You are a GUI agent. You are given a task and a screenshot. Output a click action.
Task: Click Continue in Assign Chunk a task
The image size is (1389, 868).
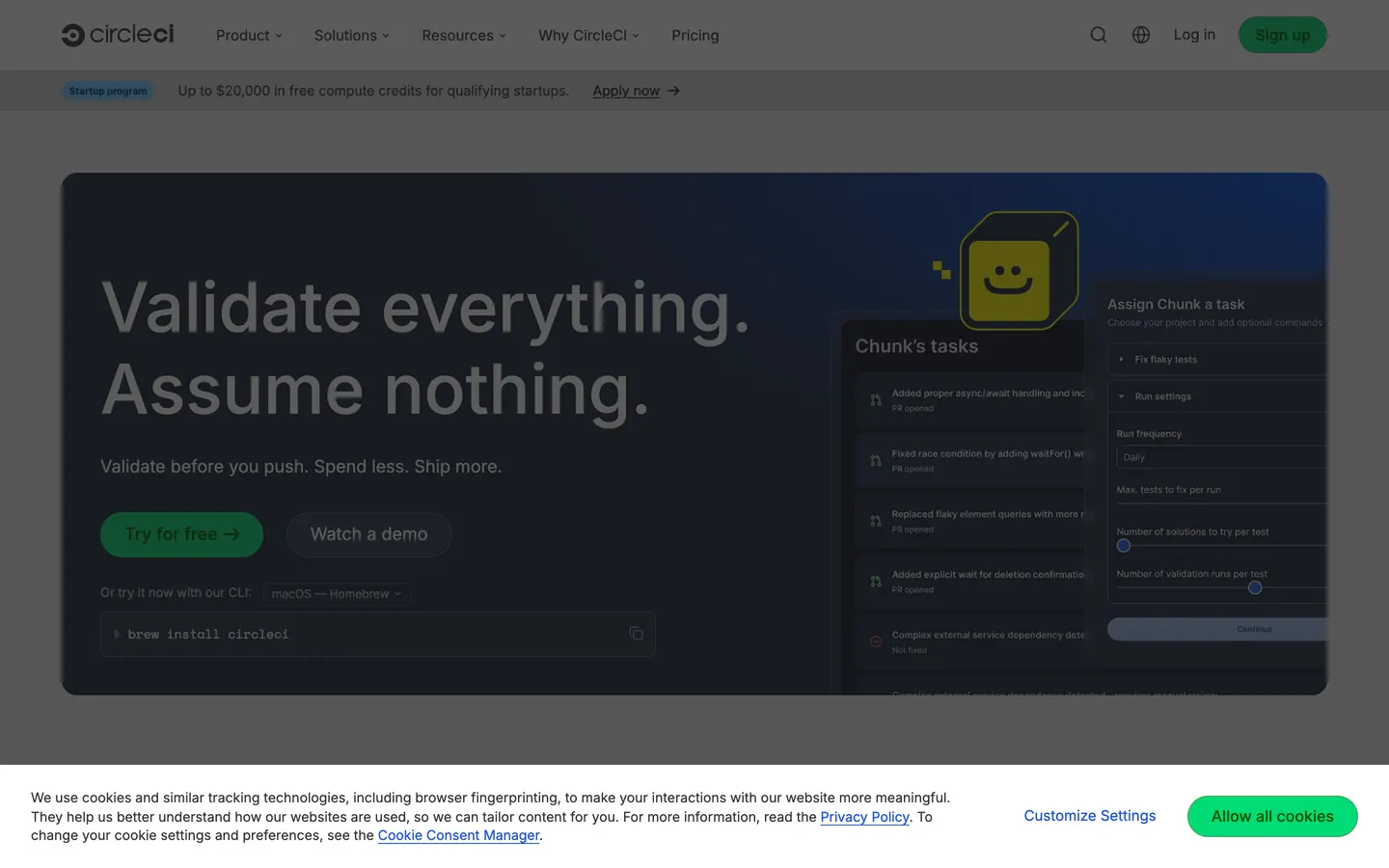(1217, 629)
